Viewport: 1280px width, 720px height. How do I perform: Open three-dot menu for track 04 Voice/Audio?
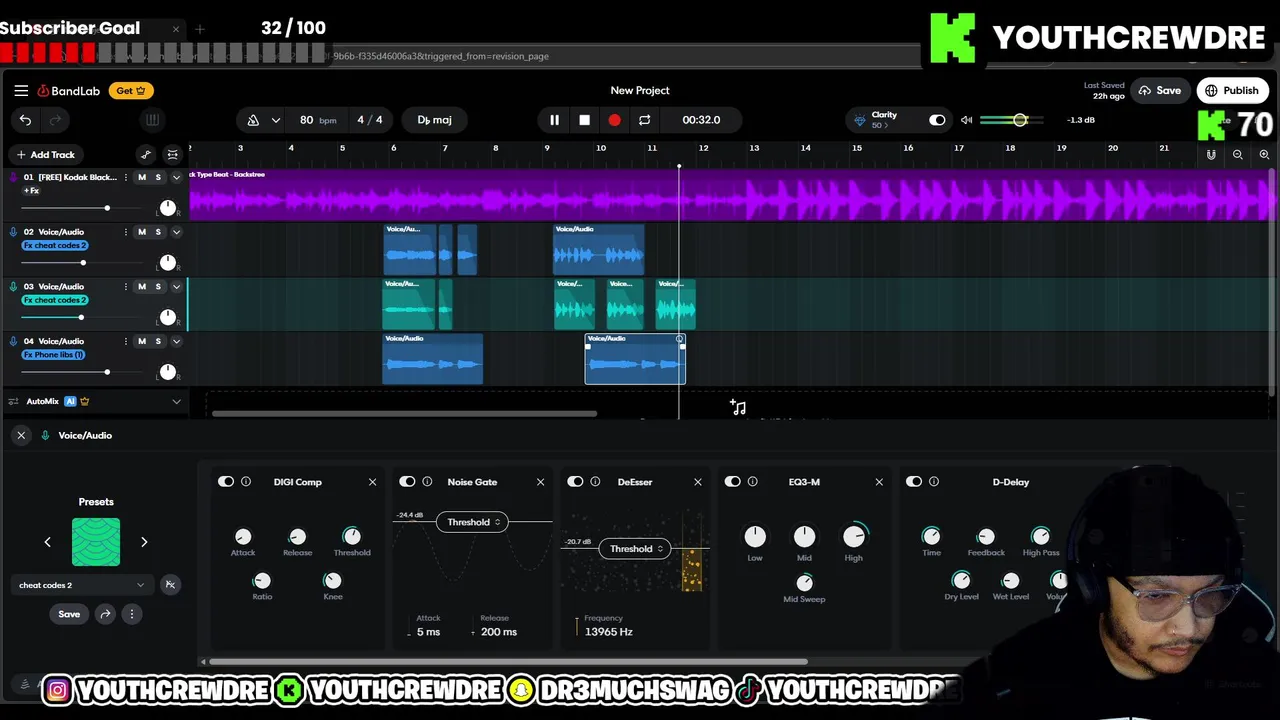point(125,341)
